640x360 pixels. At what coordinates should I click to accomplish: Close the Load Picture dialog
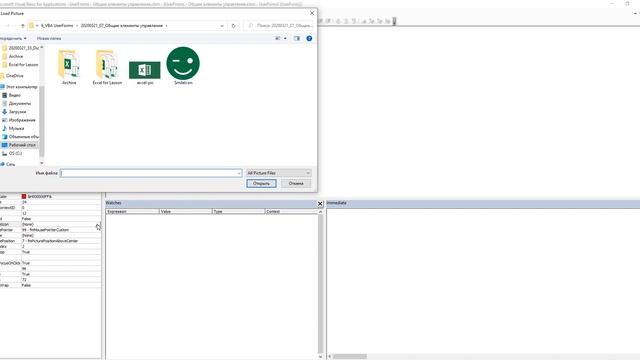(x=312, y=13)
